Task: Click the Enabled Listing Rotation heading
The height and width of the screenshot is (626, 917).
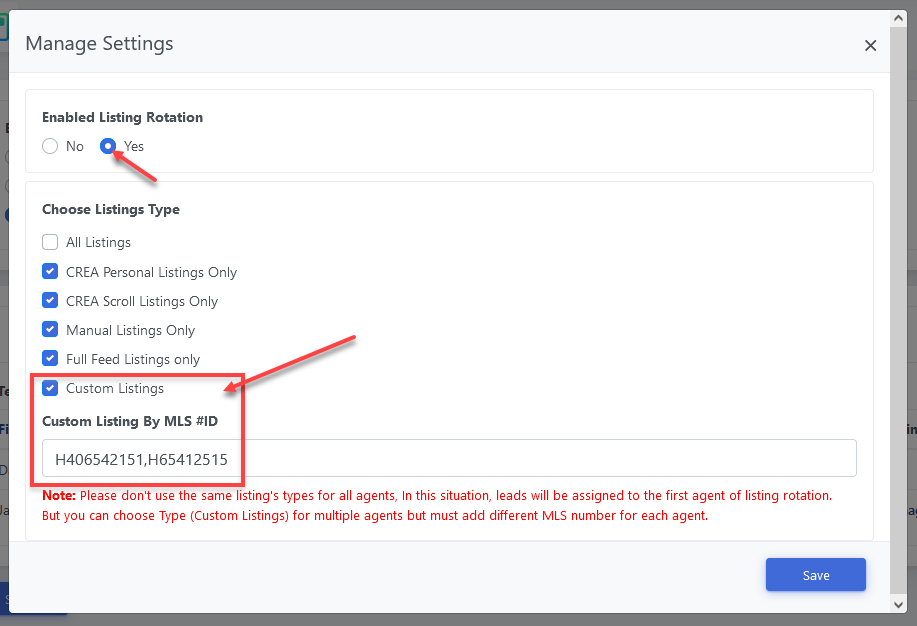Action: click(122, 118)
